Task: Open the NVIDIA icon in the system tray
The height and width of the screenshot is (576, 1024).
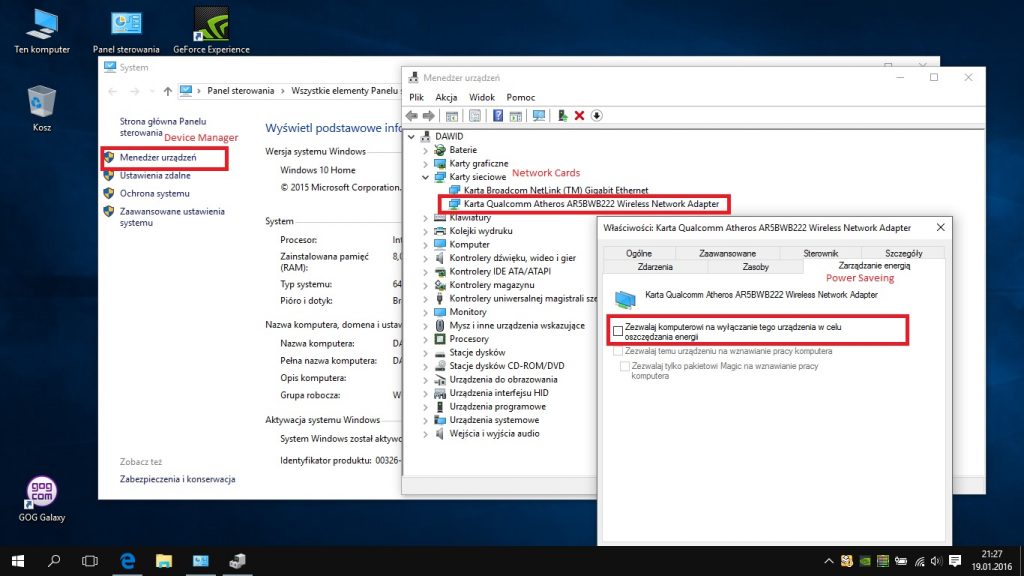Action: tap(866, 561)
